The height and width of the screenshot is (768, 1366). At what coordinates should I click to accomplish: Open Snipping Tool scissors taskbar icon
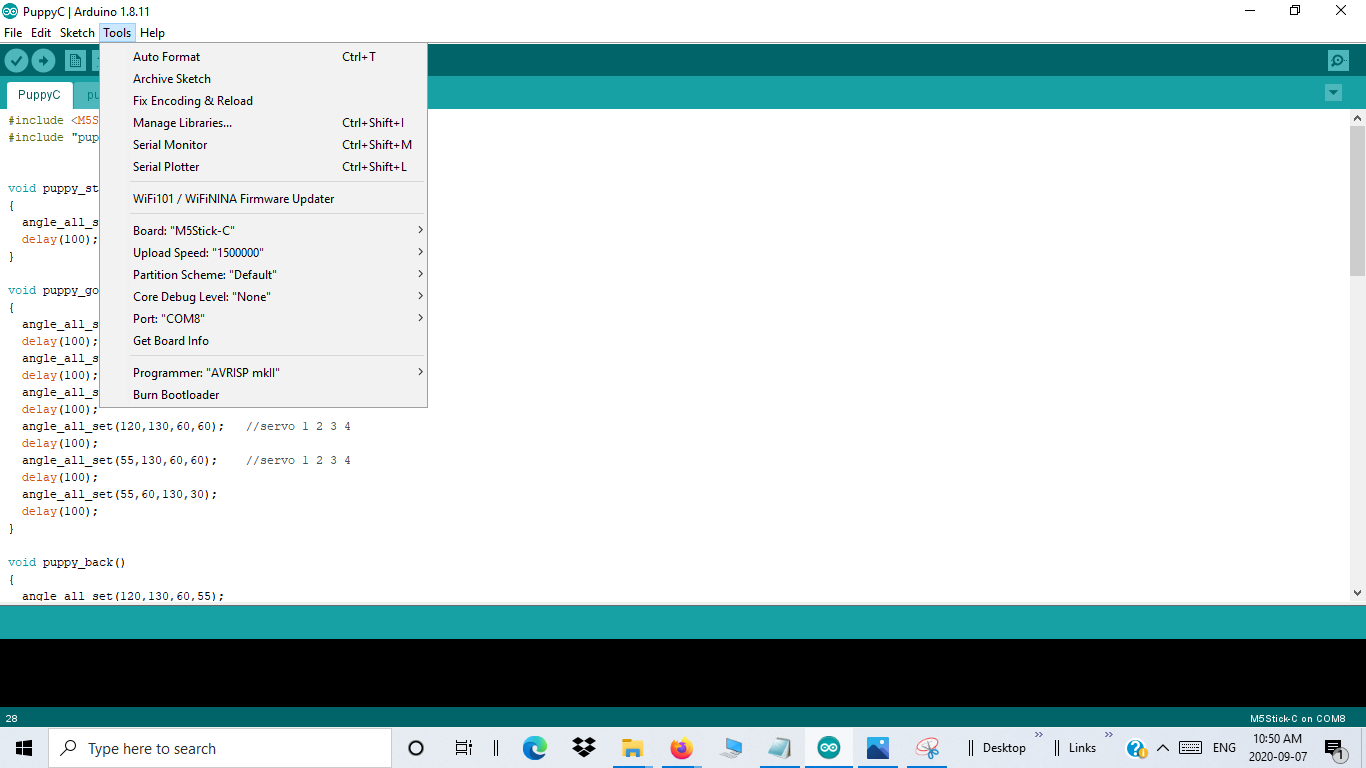(927, 748)
